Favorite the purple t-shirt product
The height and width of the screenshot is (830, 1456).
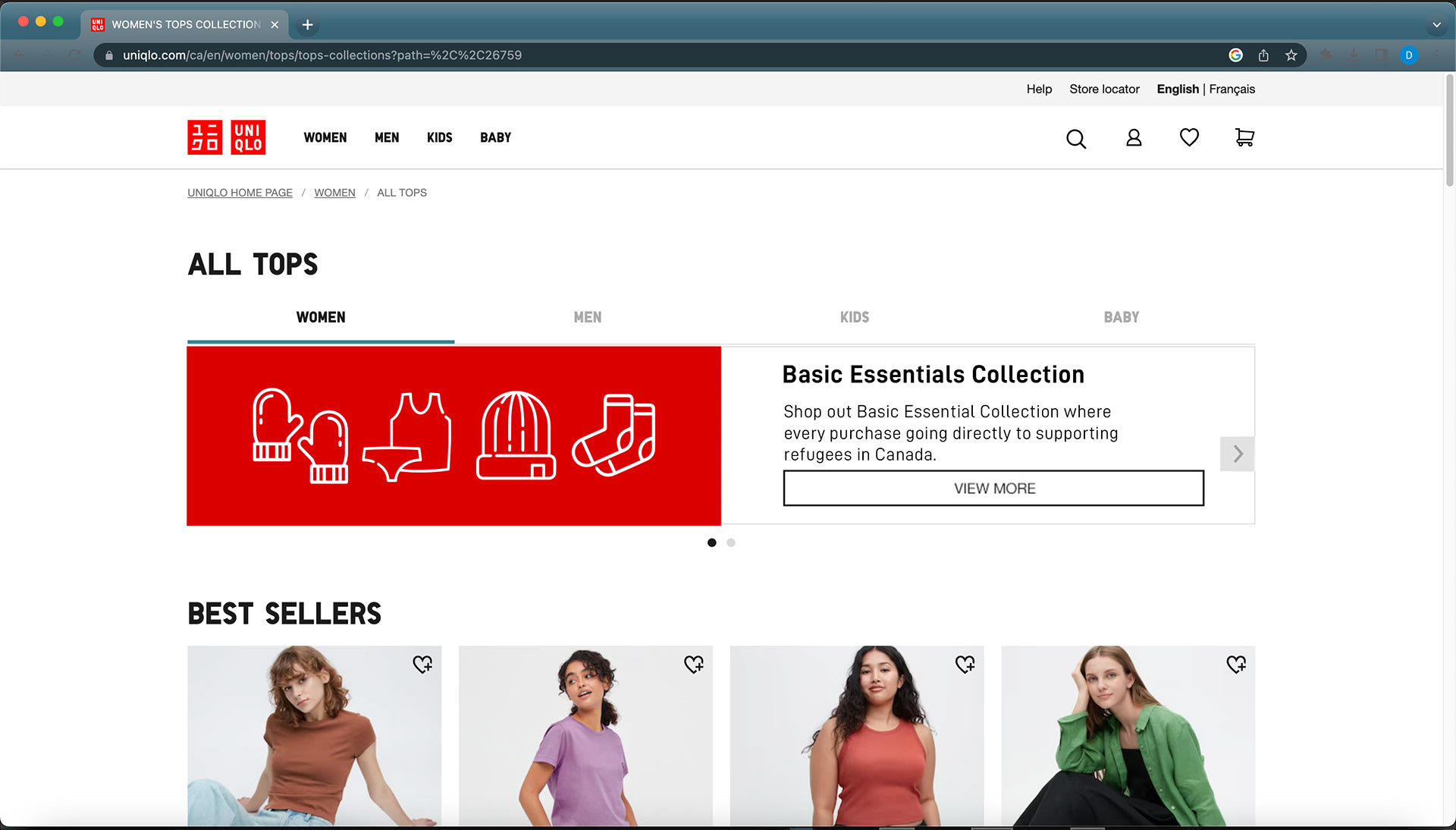(693, 664)
